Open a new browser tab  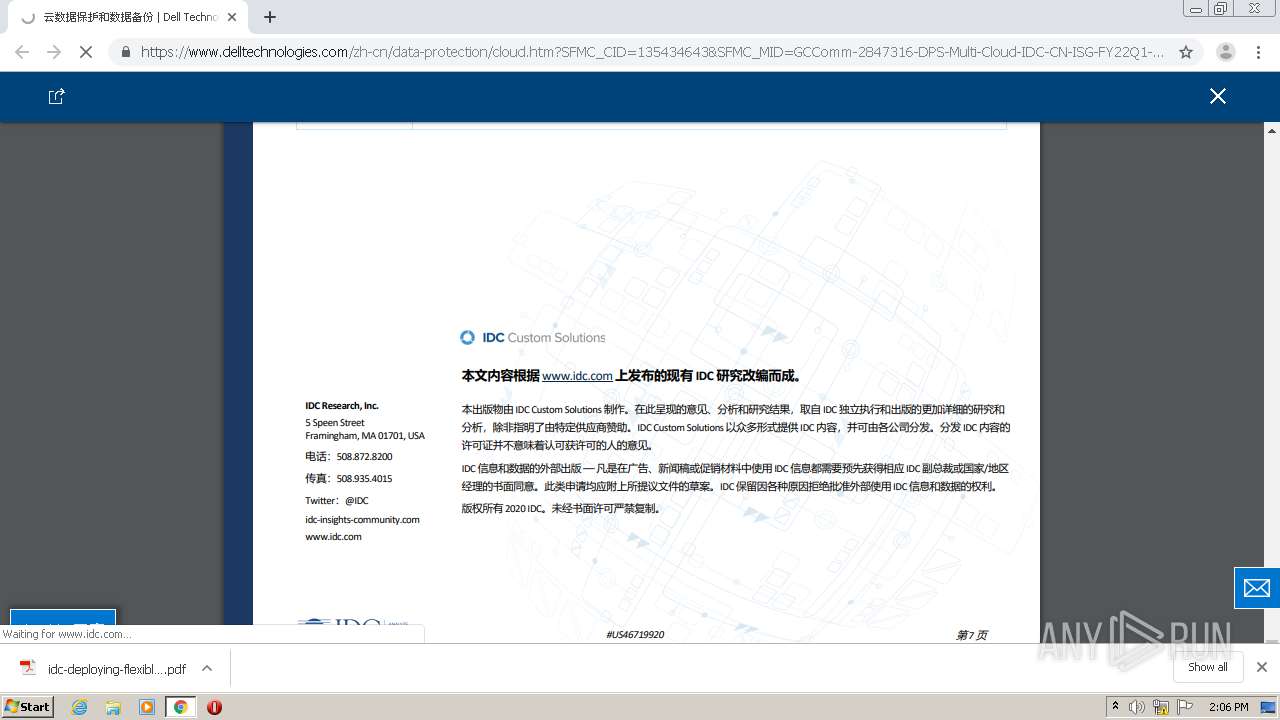(x=270, y=17)
